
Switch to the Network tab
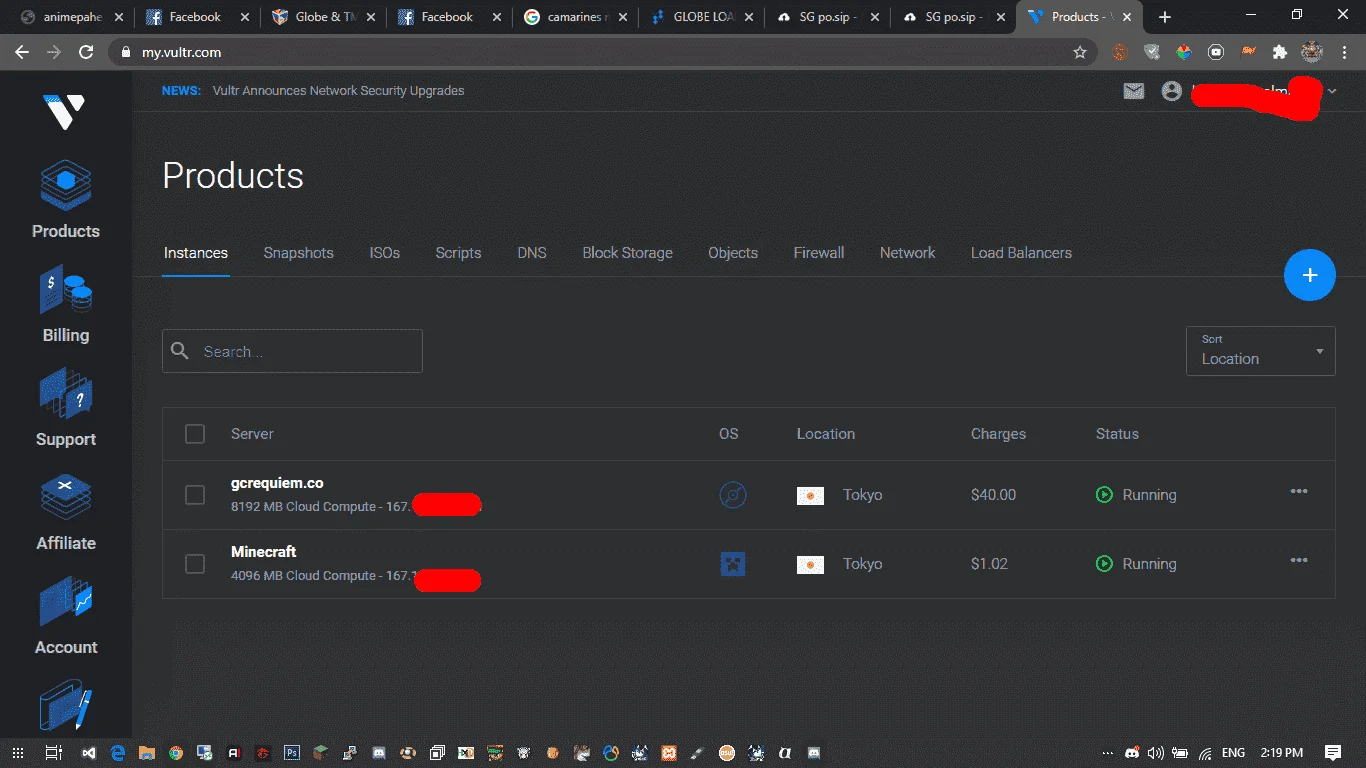[908, 253]
